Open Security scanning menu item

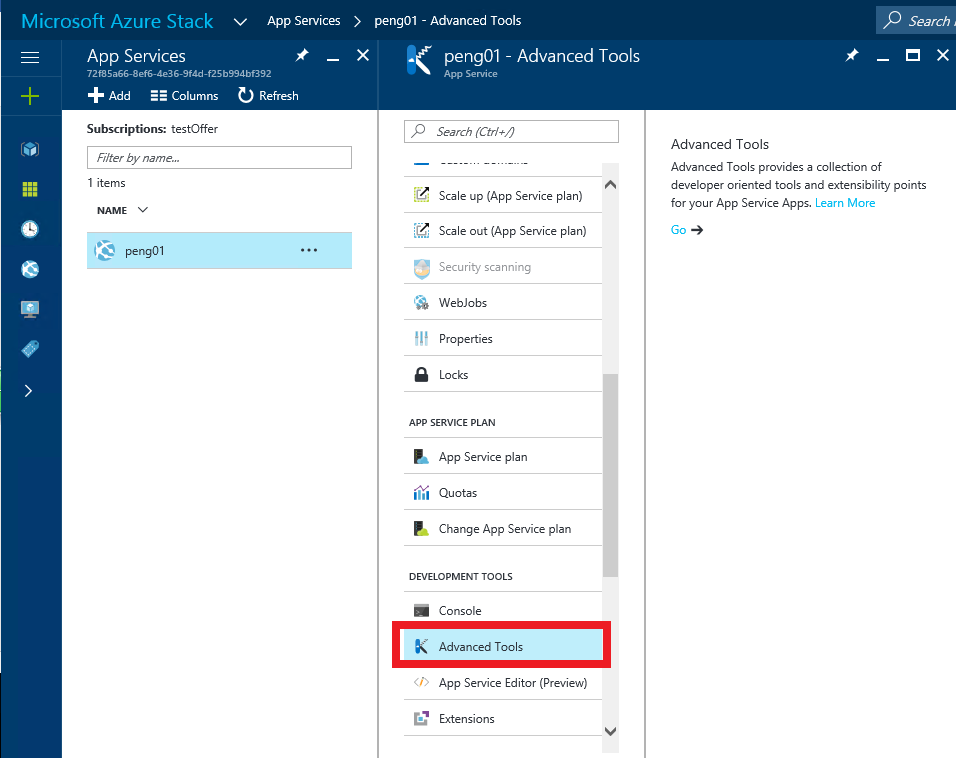[x=503, y=267]
